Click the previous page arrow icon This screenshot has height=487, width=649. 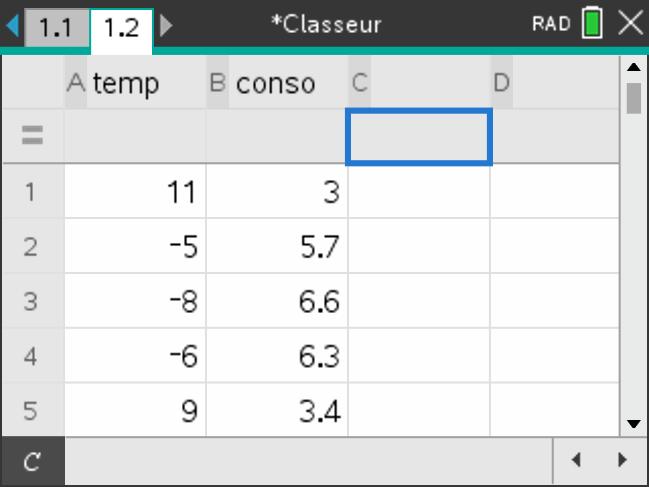pyautogui.click(x=12, y=26)
